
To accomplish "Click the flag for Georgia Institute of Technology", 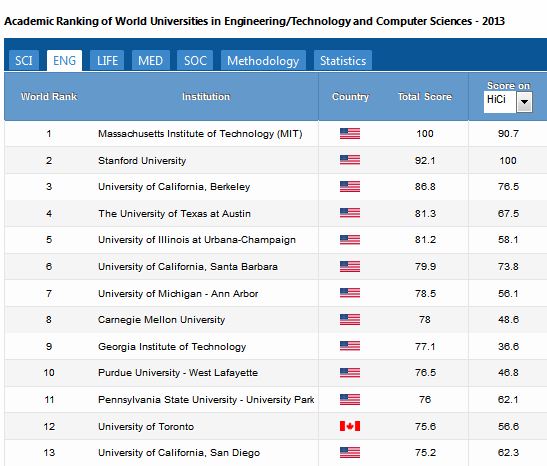I will pos(350,346).
